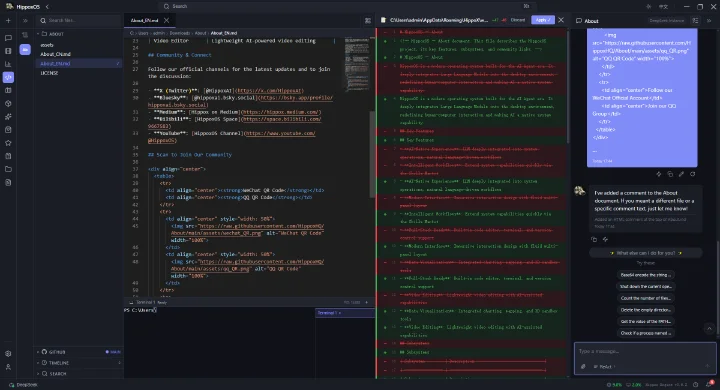Open the About_CN.md file

pos(56,54)
